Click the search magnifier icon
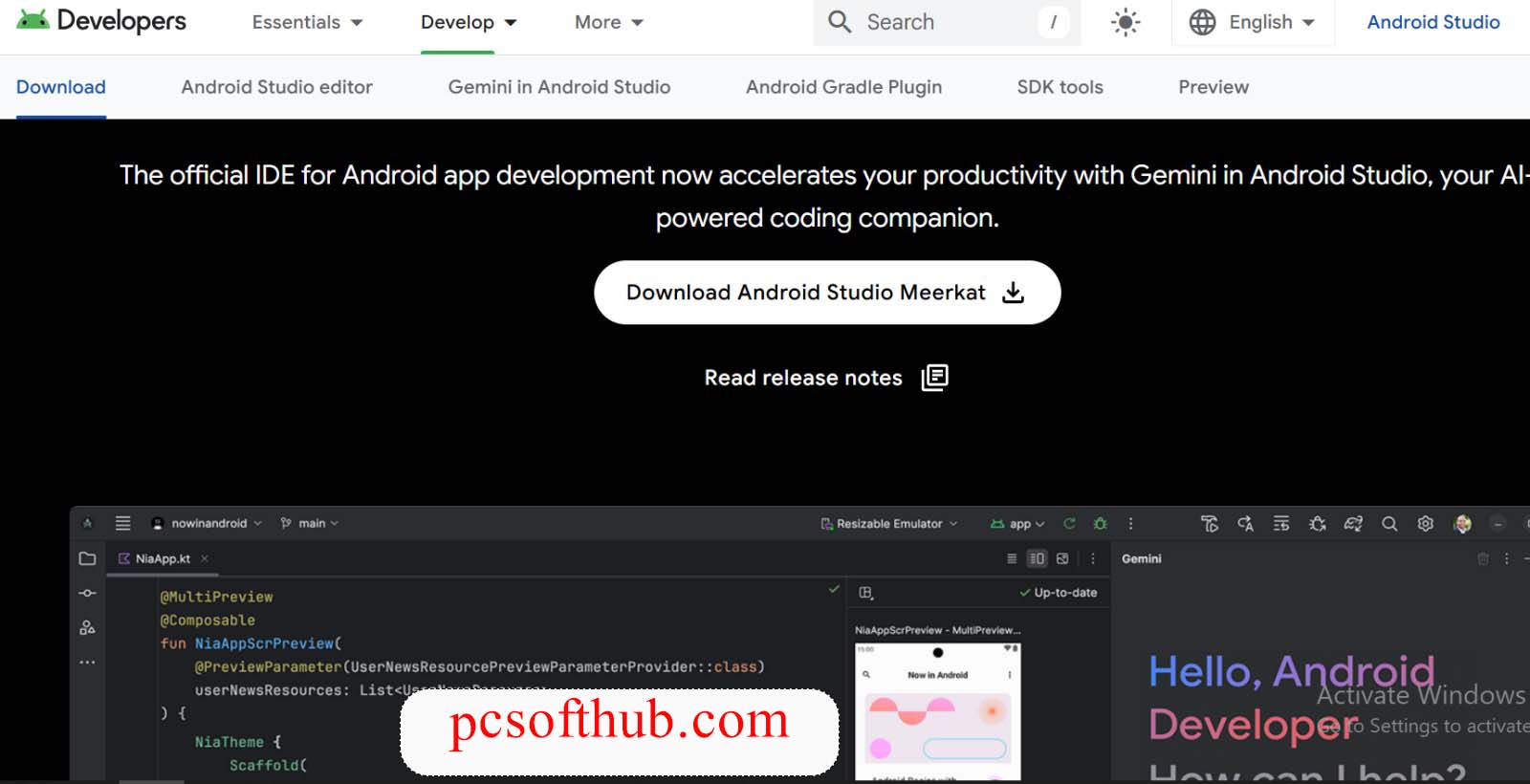Viewport: 1530px width, 784px height. coord(840,22)
